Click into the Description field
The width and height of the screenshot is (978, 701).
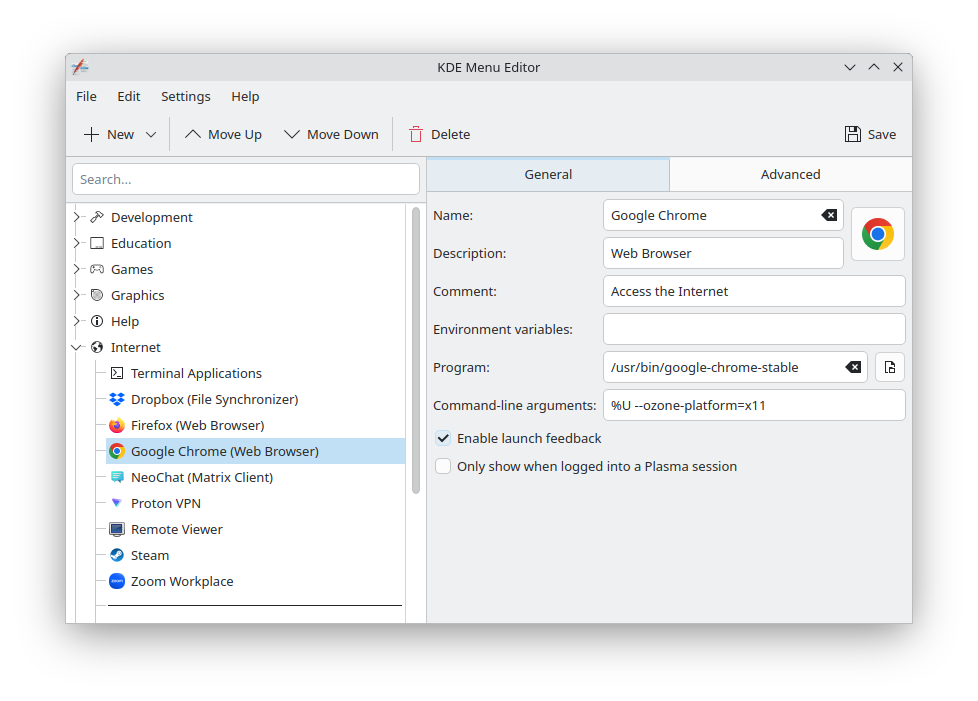pos(723,253)
